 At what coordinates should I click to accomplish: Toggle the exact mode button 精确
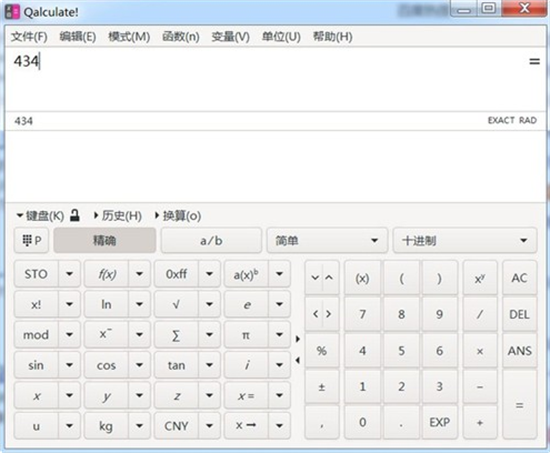[105, 240]
